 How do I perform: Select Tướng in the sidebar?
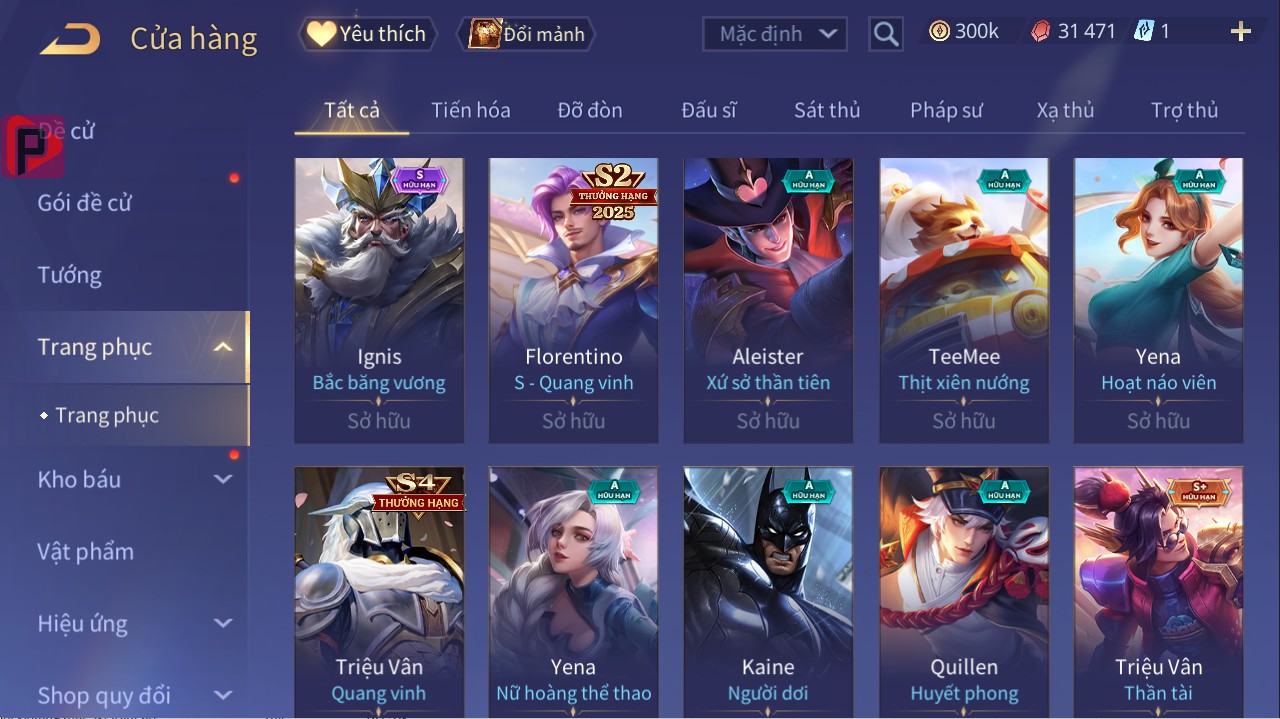tap(70, 275)
